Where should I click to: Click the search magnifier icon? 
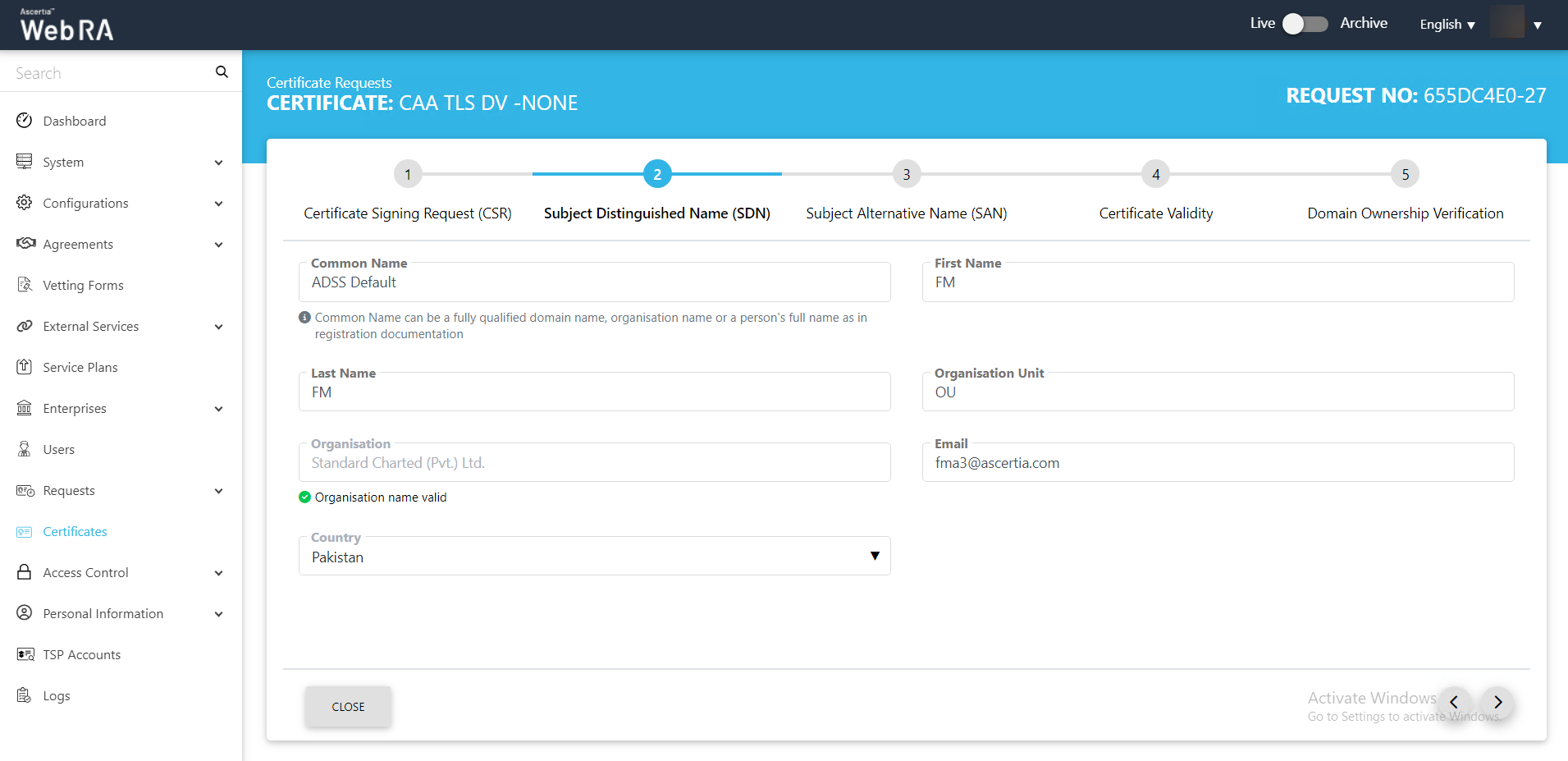click(222, 72)
